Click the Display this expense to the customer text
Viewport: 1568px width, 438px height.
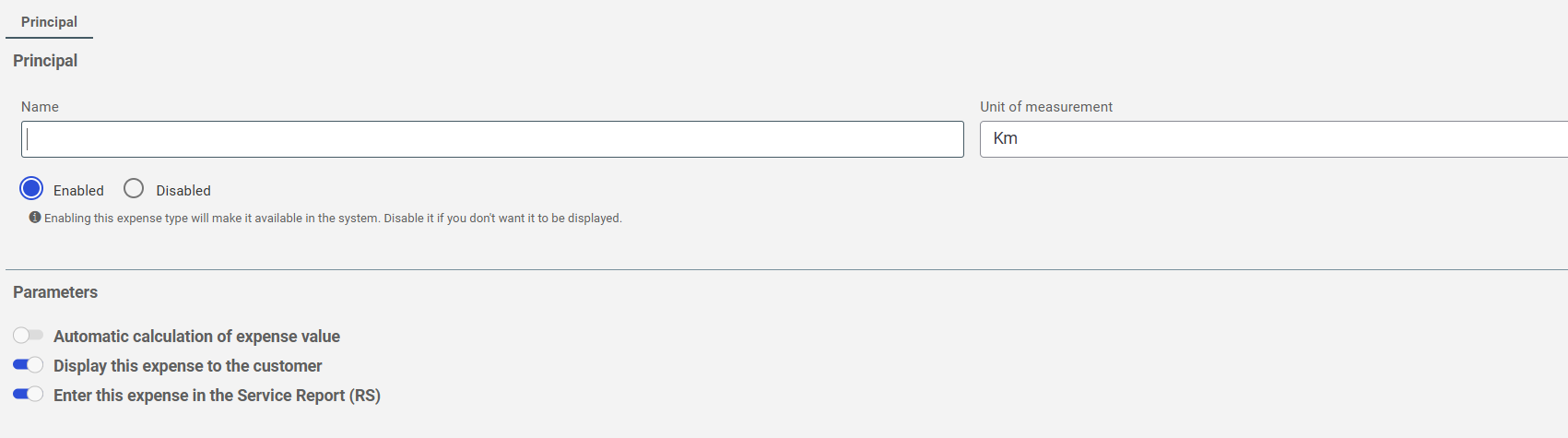coord(188,366)
